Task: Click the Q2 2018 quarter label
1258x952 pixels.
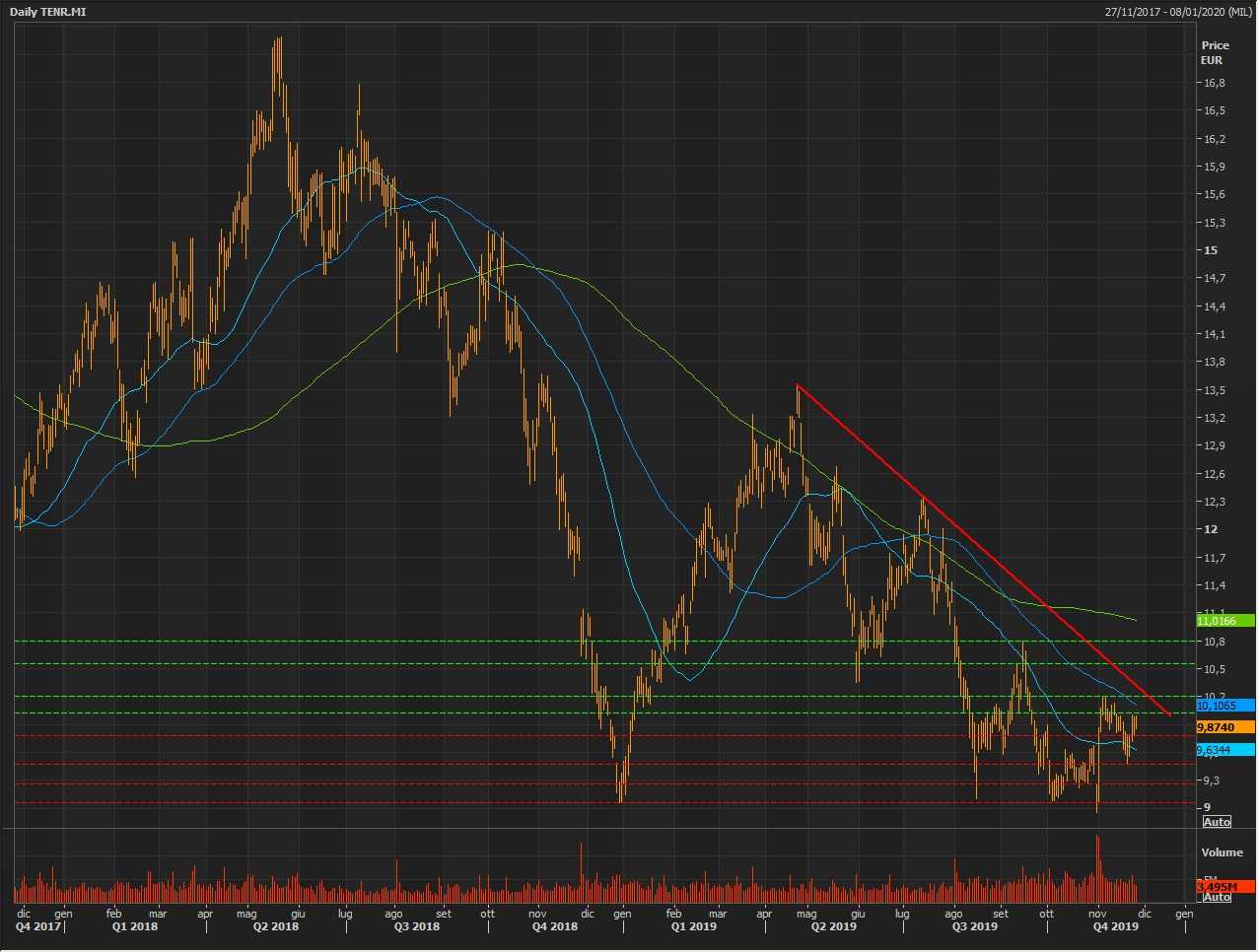Action: point(276,926)
